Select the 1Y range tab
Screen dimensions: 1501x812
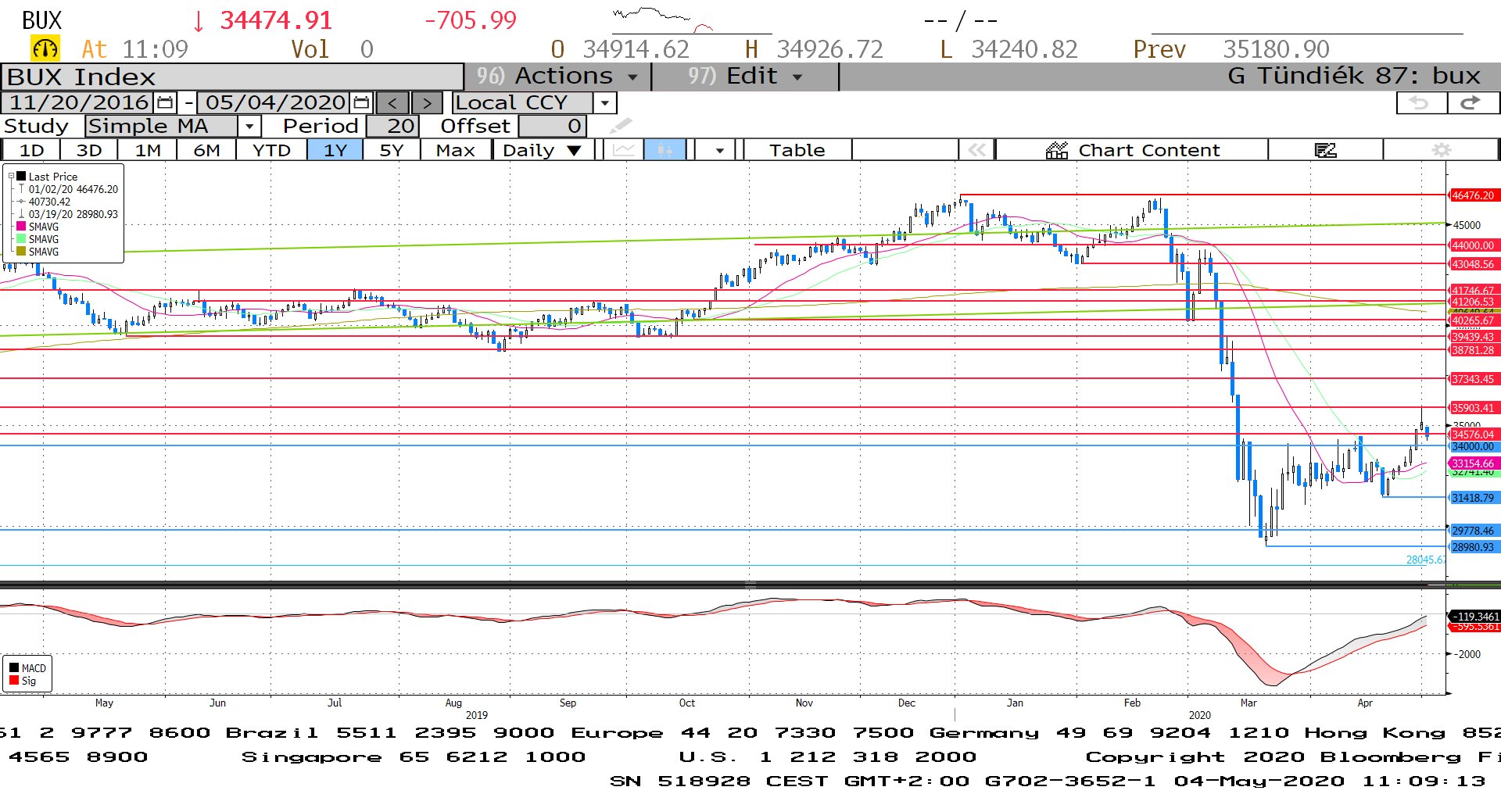coord(335,150)
